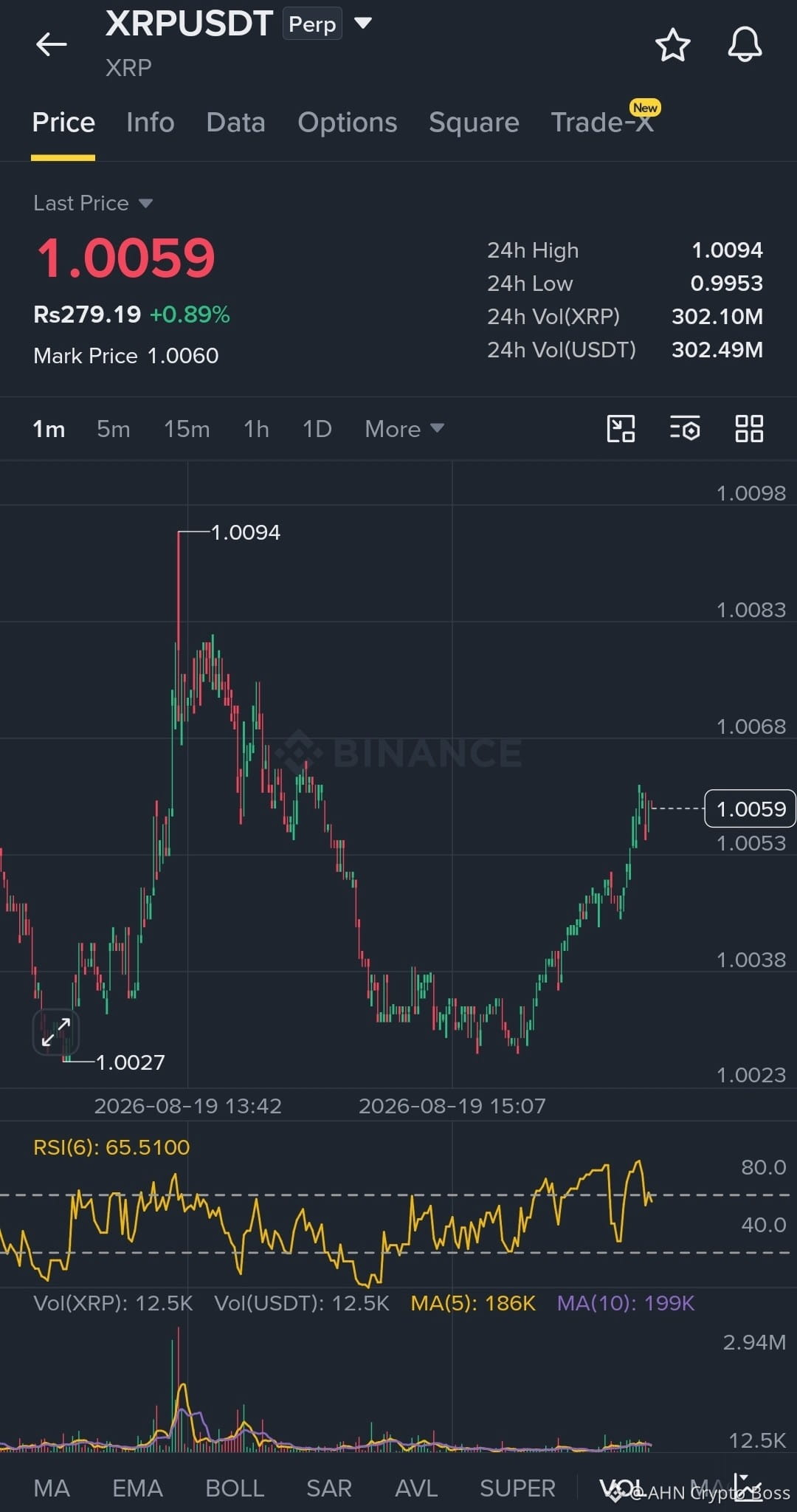Click the 1.0027 chart low marker label

click(x=131, y=1062)
